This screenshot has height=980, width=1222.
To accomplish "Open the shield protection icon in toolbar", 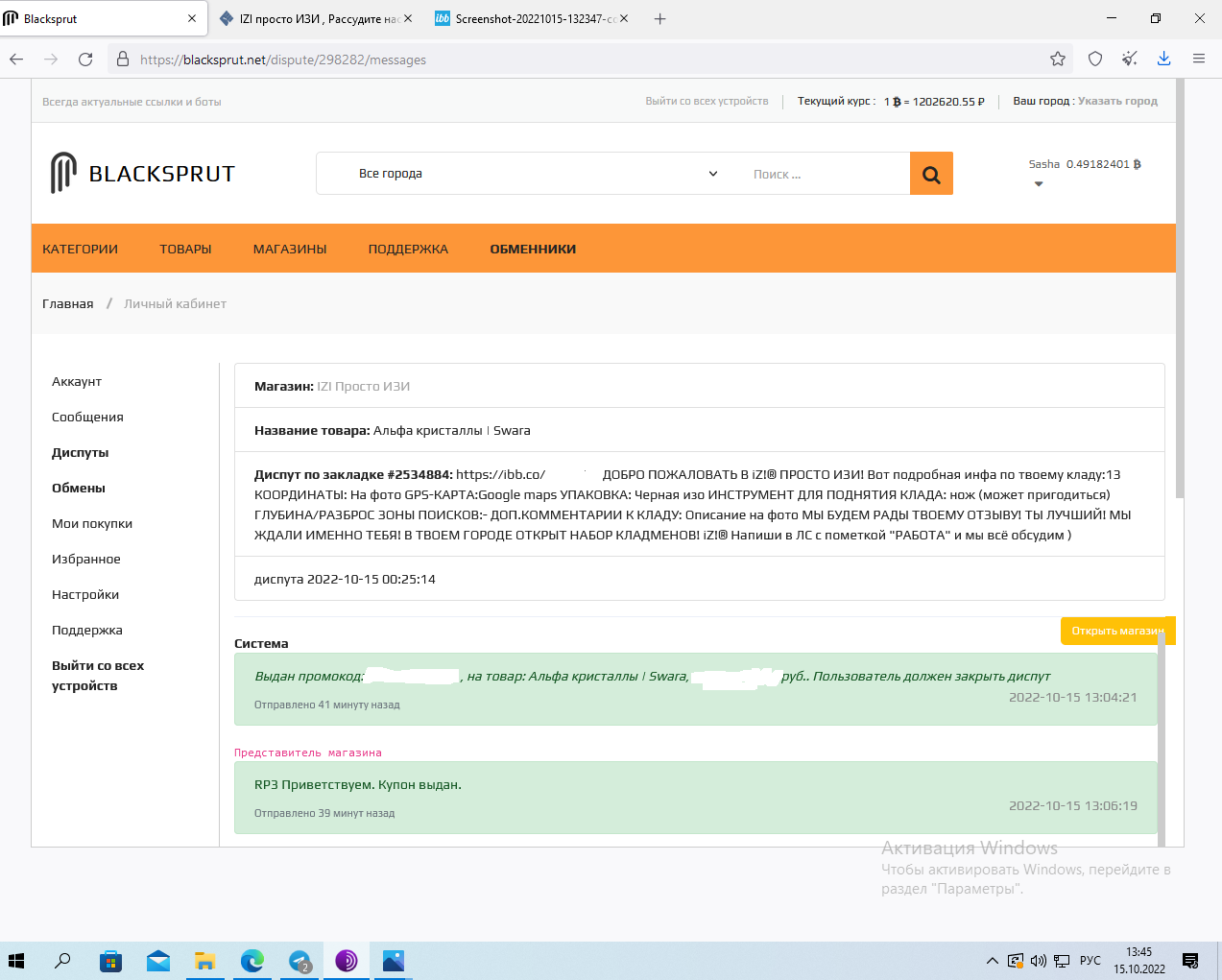I will (x=1095, y=60).
